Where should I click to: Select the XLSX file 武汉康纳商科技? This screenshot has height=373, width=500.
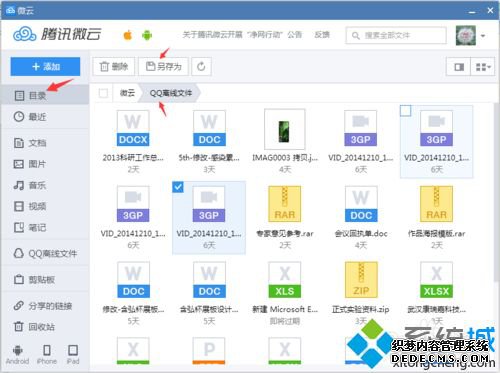click(x=436, y=293)
